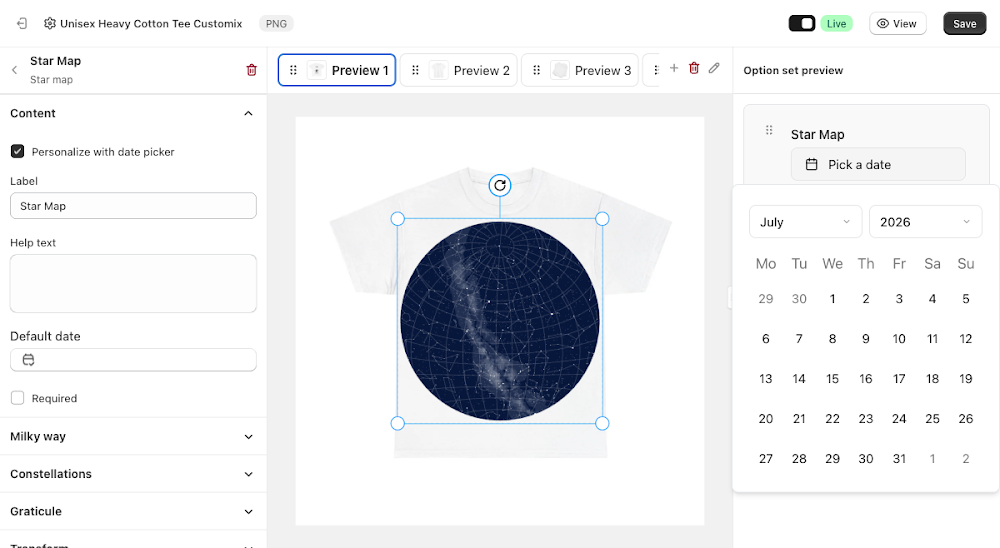
Task: Open the 2026 year dropdown
Action: [925, 222]
